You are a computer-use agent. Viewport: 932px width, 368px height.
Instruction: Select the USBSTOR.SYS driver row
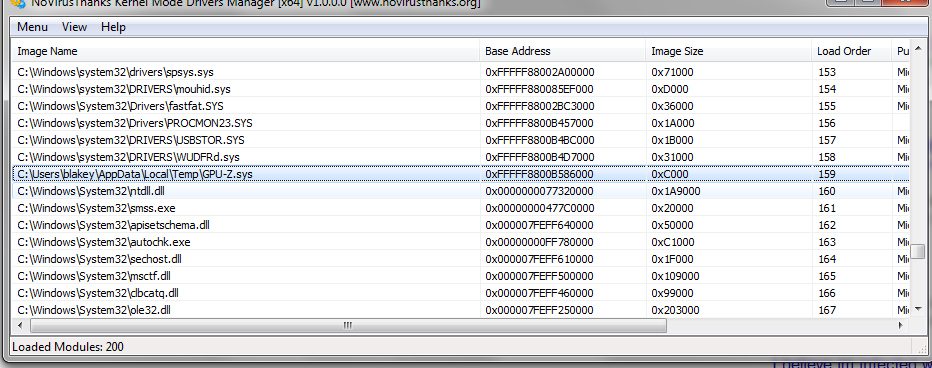pos(461,140)
